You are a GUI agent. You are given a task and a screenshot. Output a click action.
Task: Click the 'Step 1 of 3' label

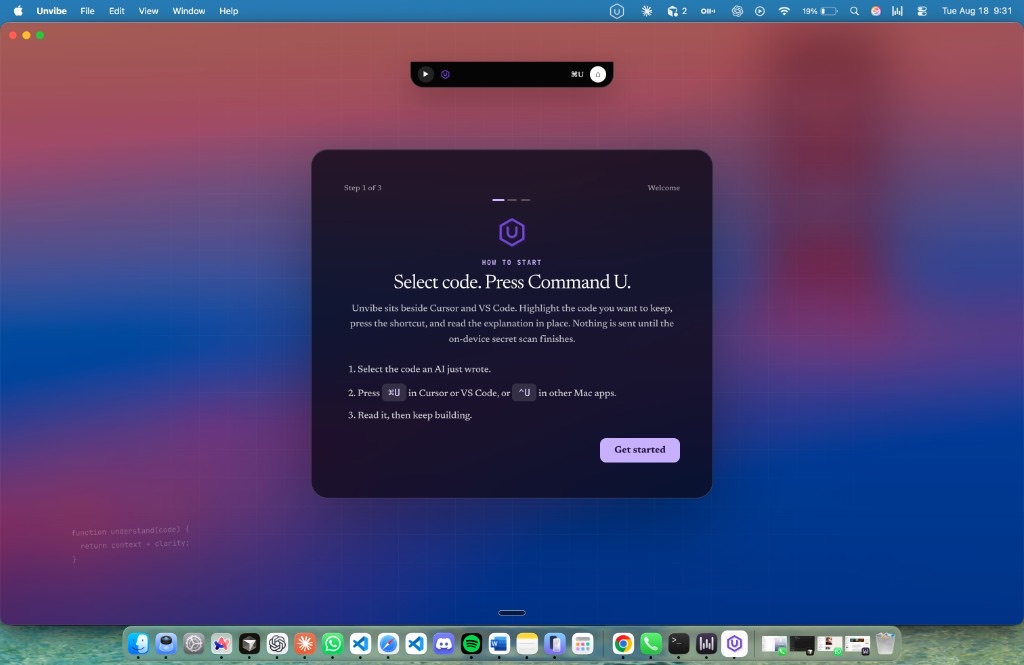(x=362, y=187)
